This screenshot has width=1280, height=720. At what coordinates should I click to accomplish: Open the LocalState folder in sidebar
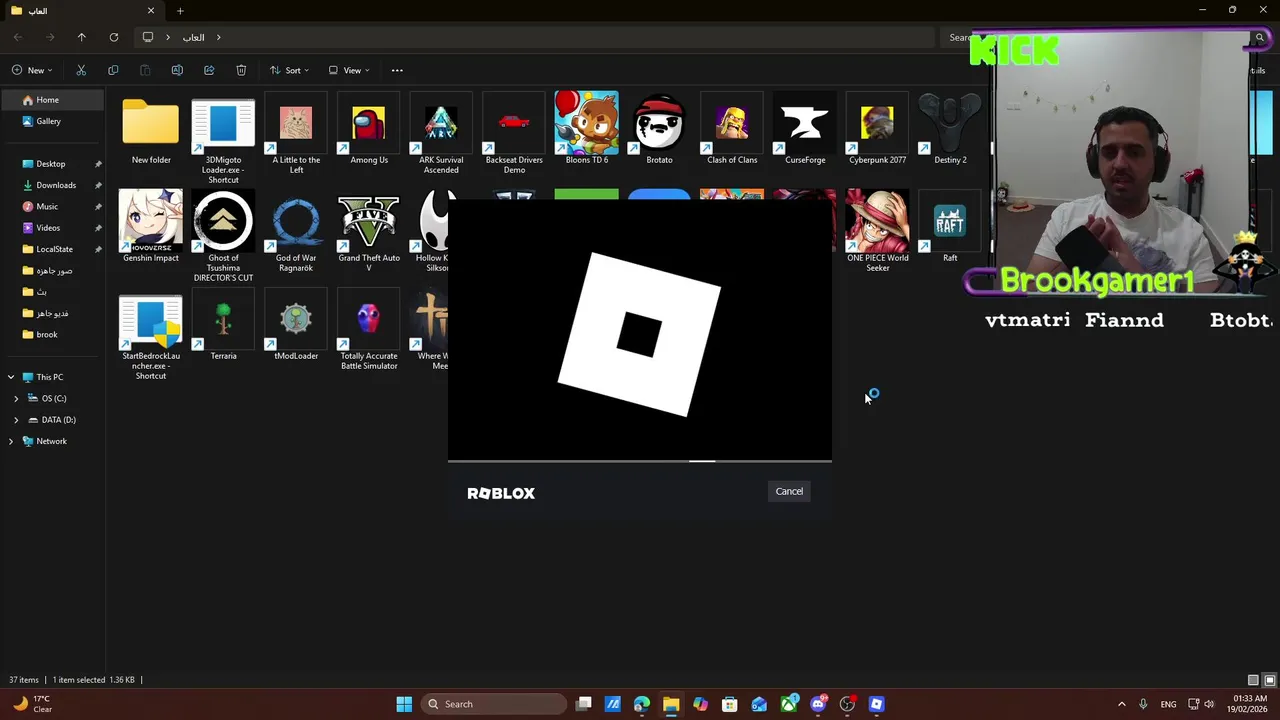click(52, 249)
